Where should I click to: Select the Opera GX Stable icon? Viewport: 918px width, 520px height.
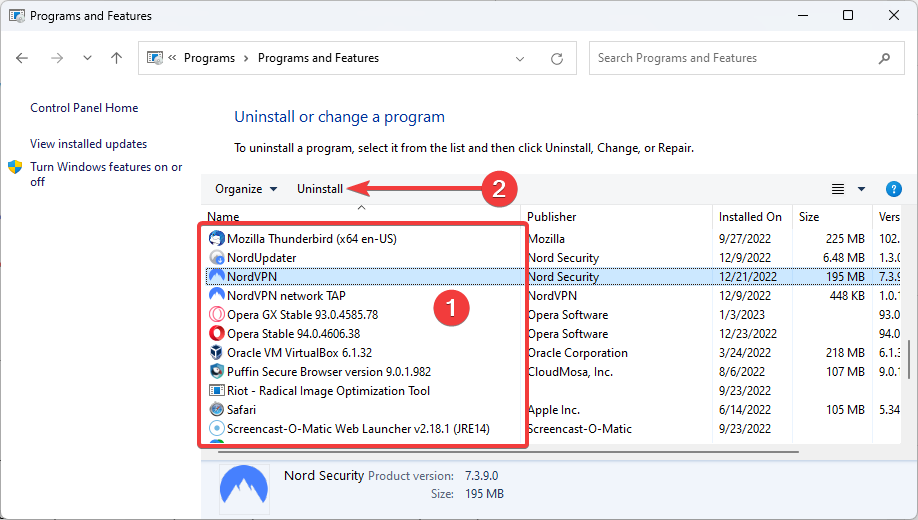(216, 315)
